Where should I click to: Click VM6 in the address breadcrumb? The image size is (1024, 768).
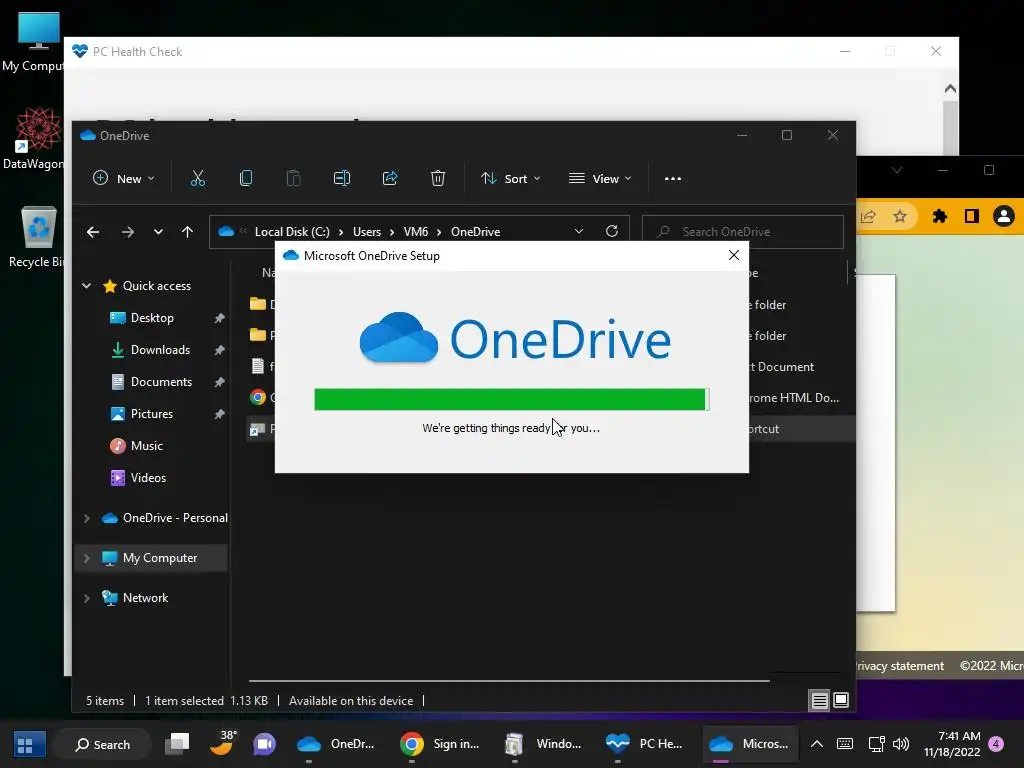[415, 232]
